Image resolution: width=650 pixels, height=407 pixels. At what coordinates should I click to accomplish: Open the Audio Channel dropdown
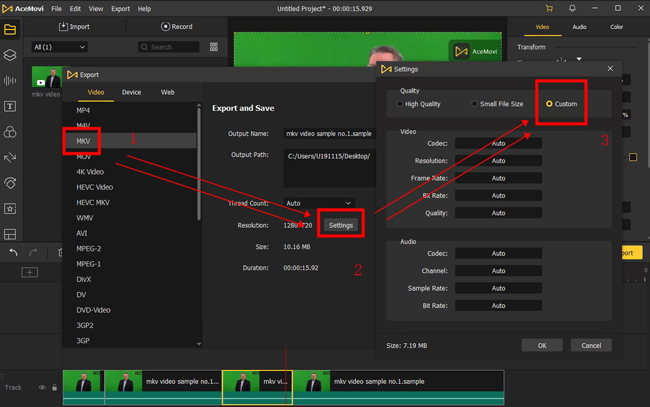(498, 271)
